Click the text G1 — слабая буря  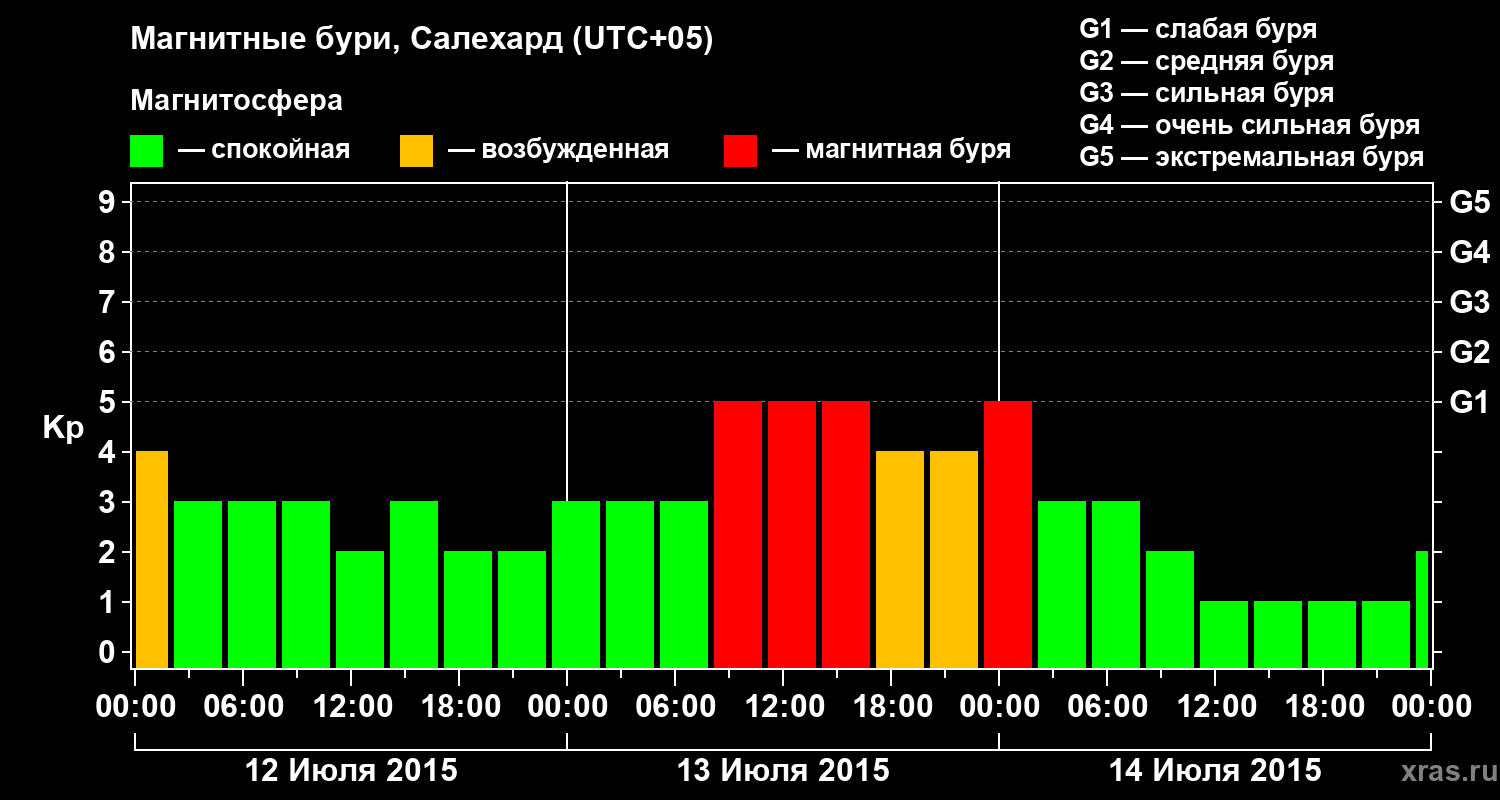tap(1198, 29)
